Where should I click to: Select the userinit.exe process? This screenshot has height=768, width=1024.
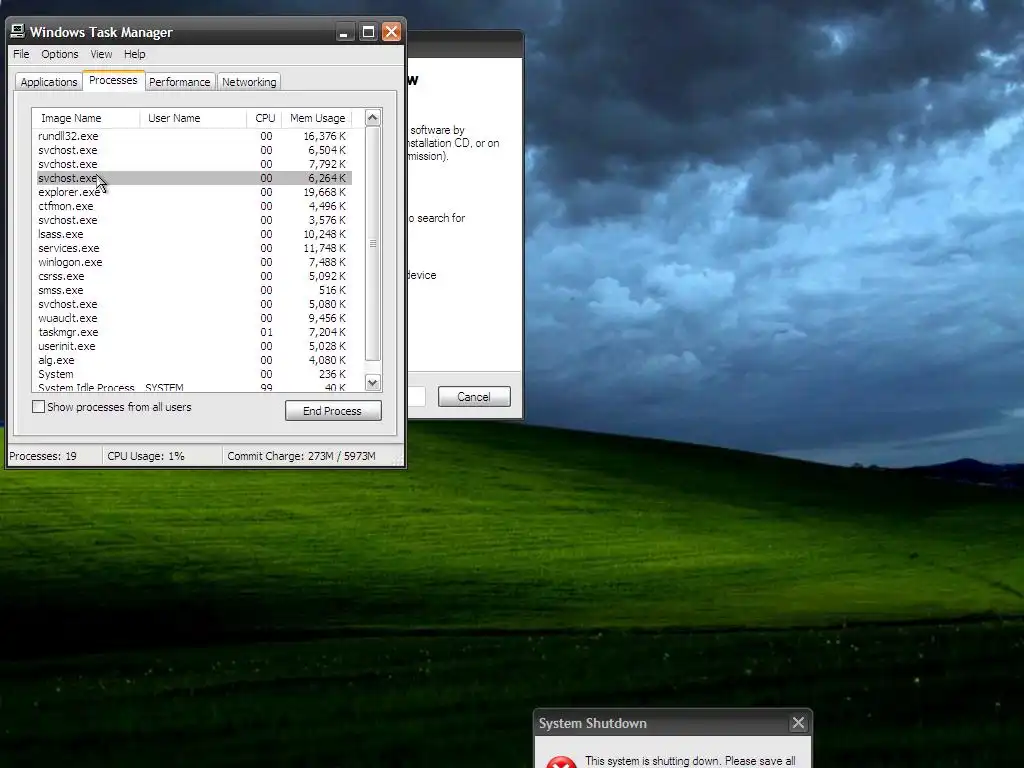coord(194,346)
